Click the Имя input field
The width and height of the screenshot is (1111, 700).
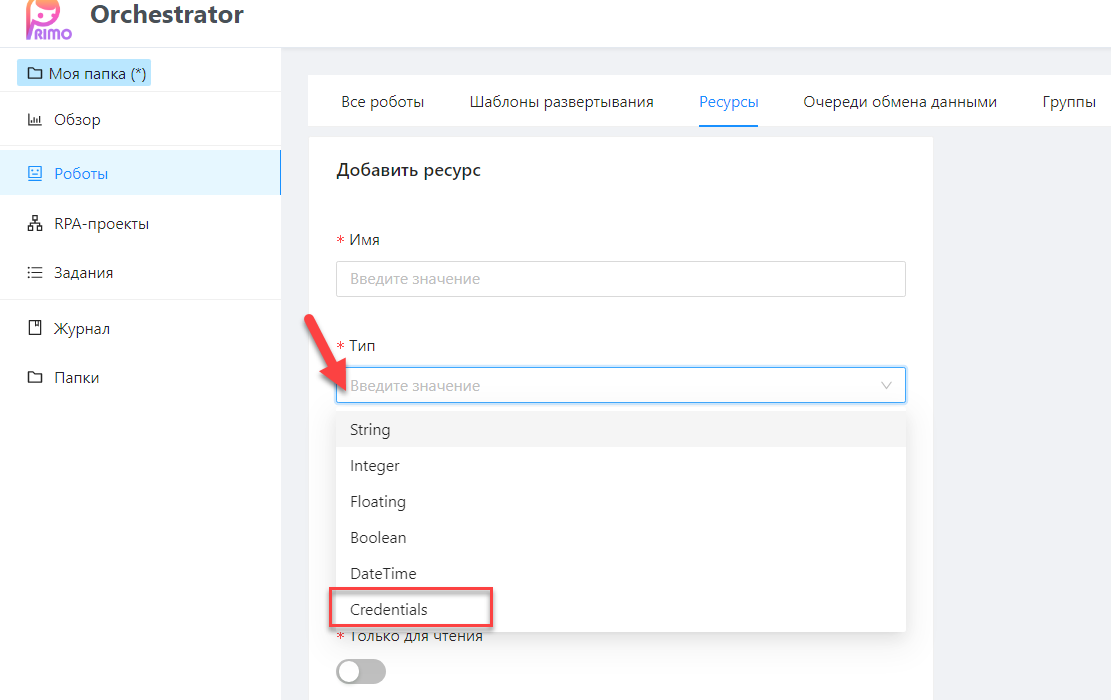(620, 279)
